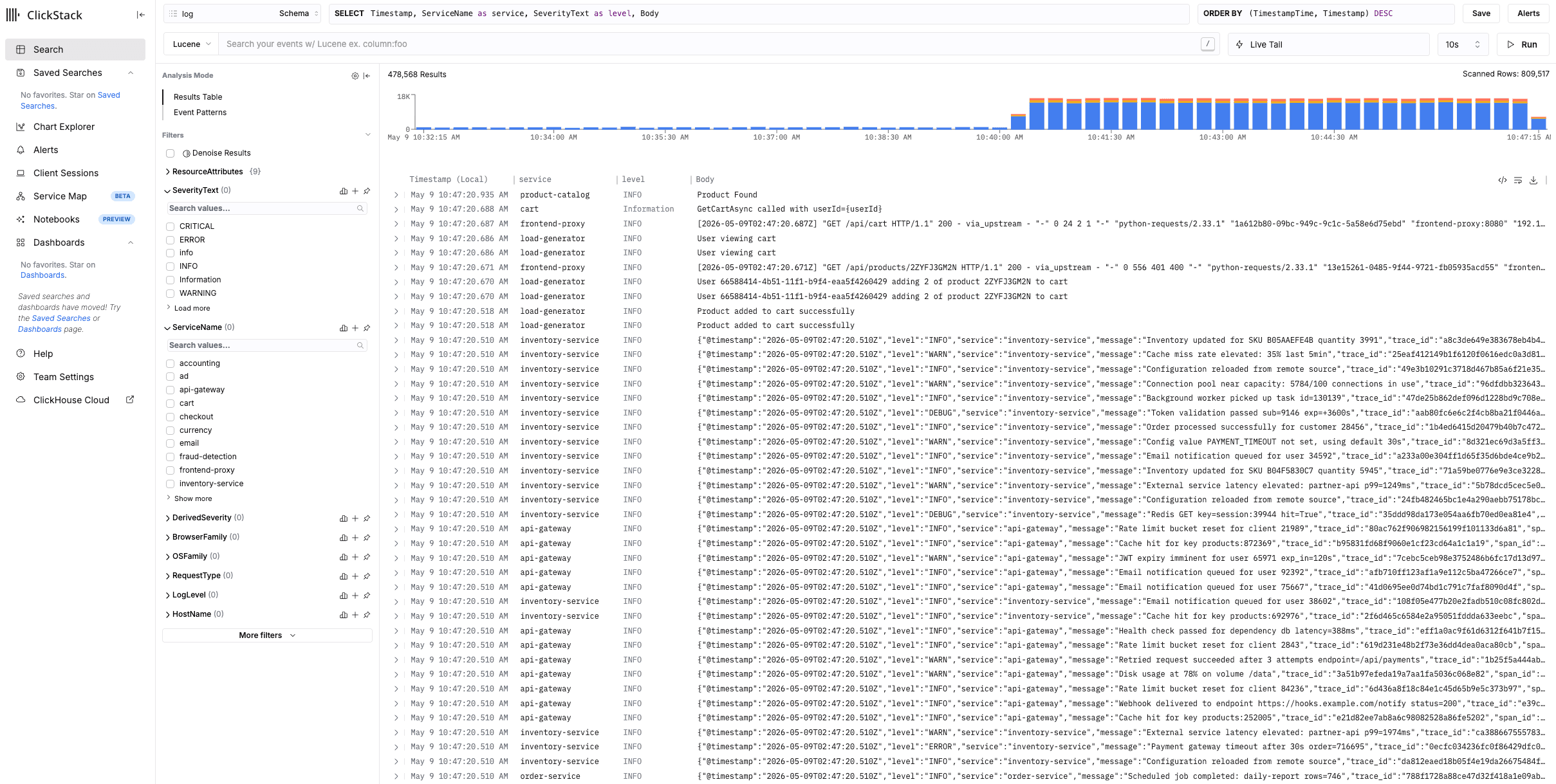Click the slash shortcut icon in search bar

pyautogui.click(x=1208, y=44)
